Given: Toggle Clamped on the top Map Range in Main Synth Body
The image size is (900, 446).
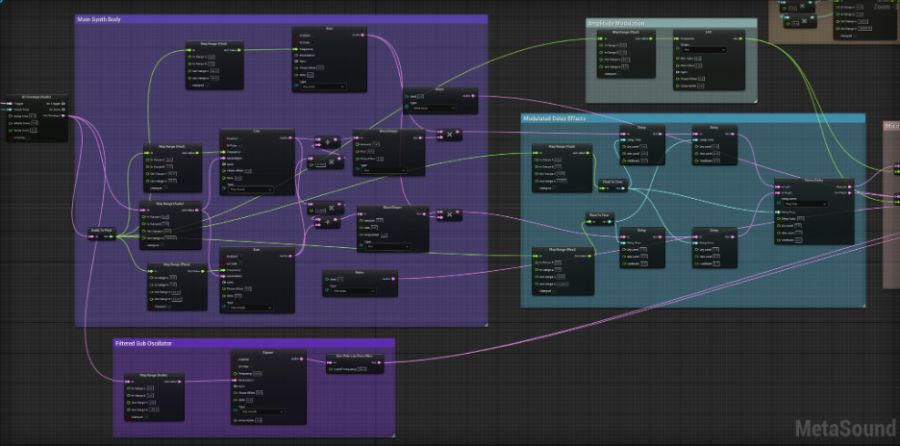Looking at the screenshot, I should pos(208,86).
